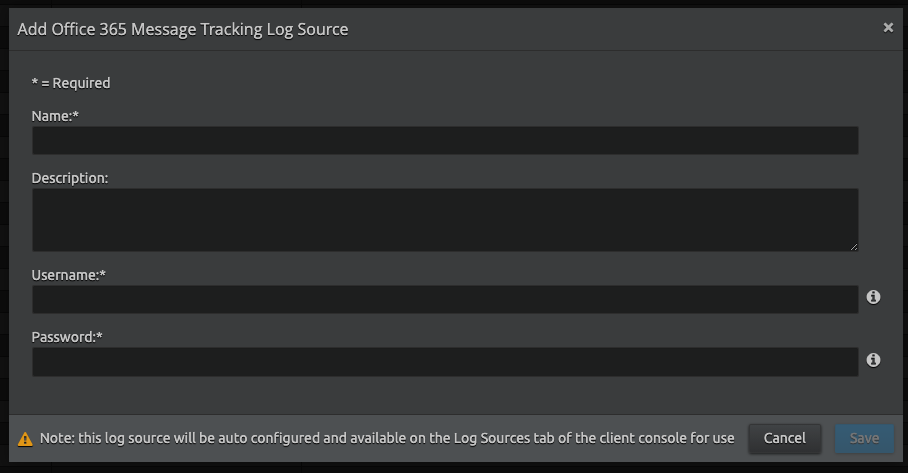Image resolution: width=908 pixels, height=473 pixels.
Task: Click the Password info icon
Action: pyautogui.click(x=873, y=360)
